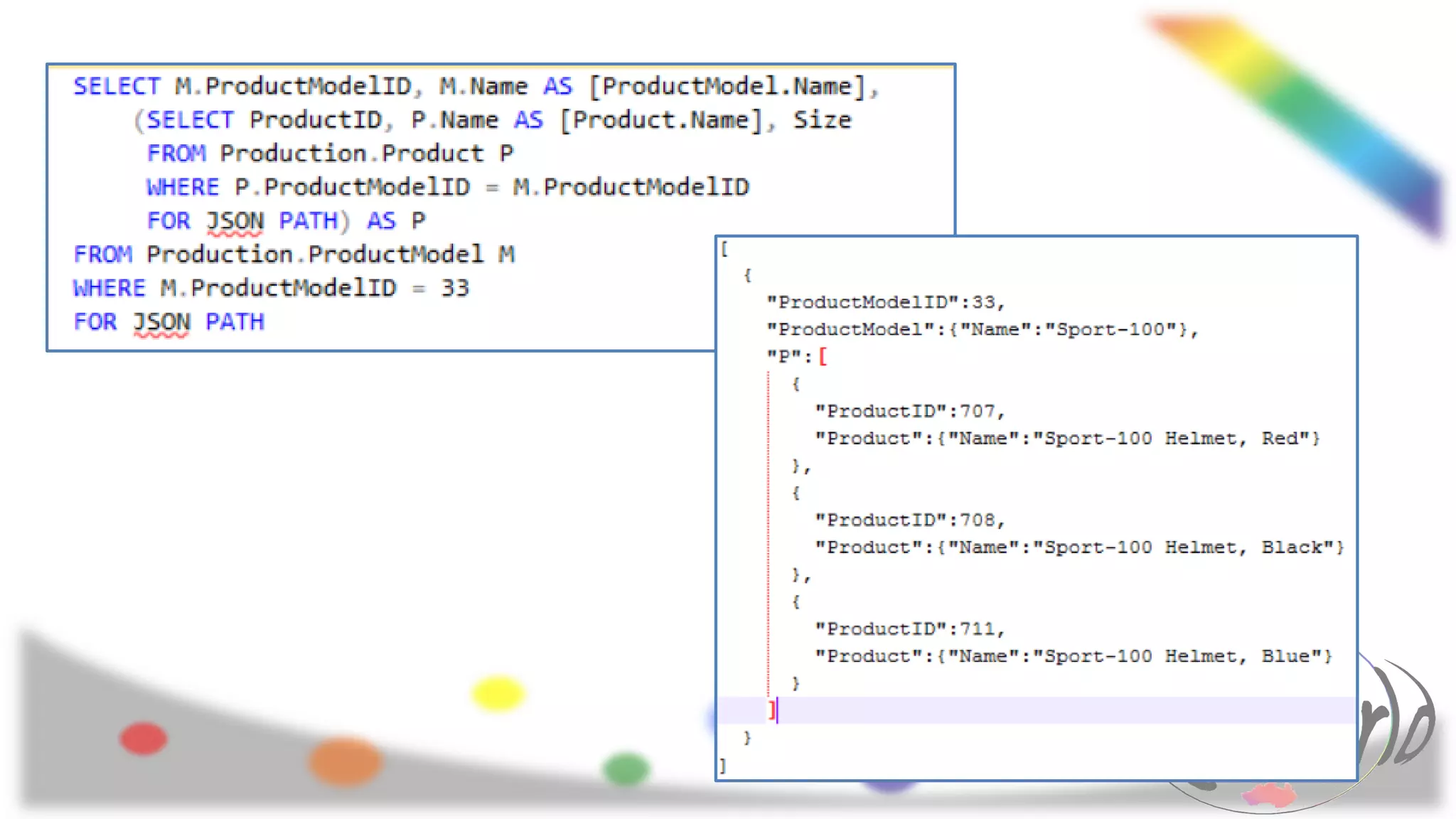Click the red dot on the gray curve
Image resolution: width=1456 pixels, height=819 pixels.
pos(144,739)
